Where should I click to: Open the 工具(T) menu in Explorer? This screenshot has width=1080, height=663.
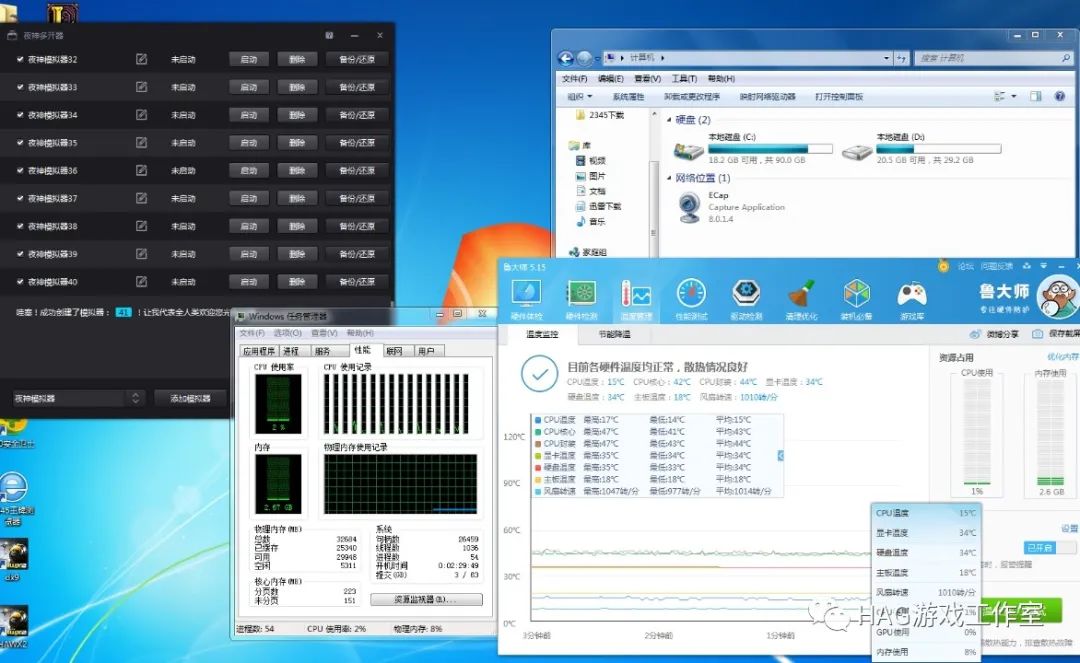tap(684, 78)
